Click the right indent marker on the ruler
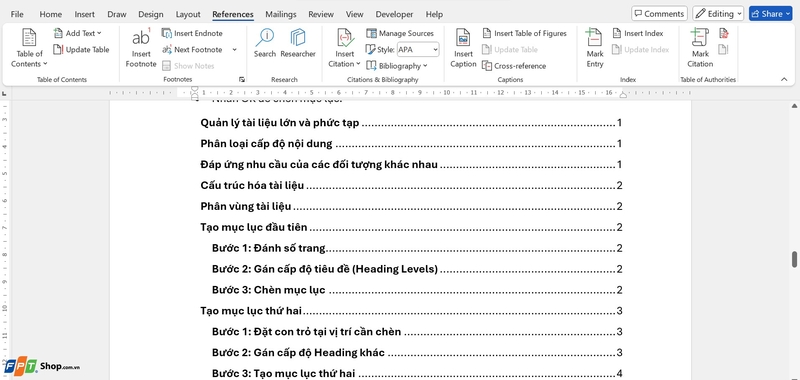The height and width of the screenshot is (380, 800). 623,95
